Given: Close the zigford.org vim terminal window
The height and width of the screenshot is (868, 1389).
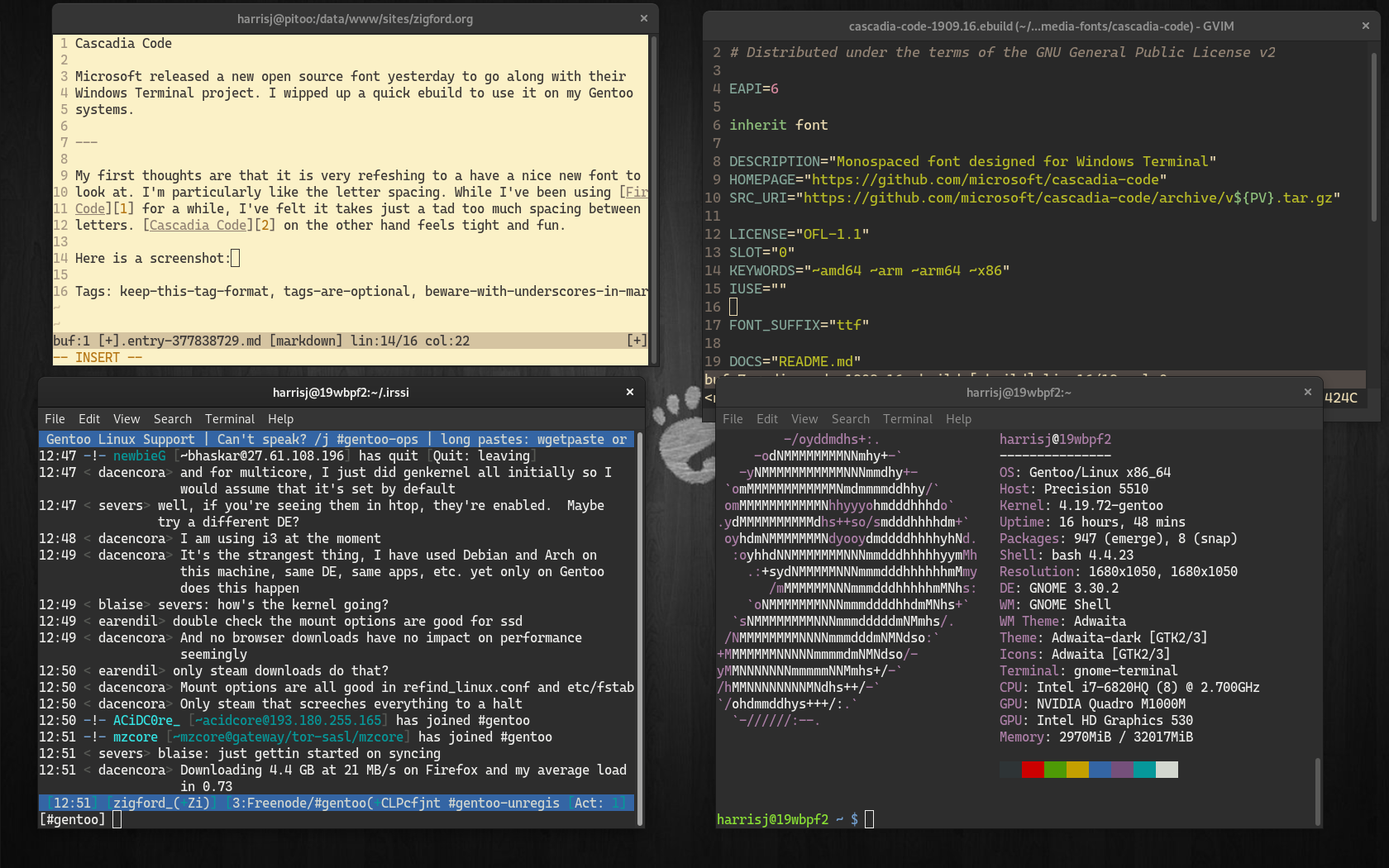Looking at the screenshot, I should (643, 18).
